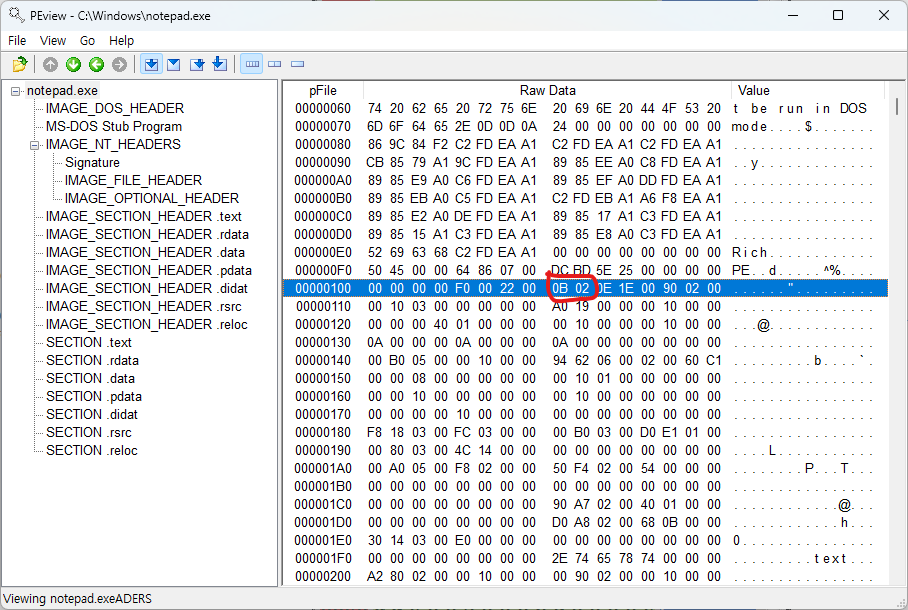Select row with offset 00000060
908x610 pixels.
coord(585,108)
